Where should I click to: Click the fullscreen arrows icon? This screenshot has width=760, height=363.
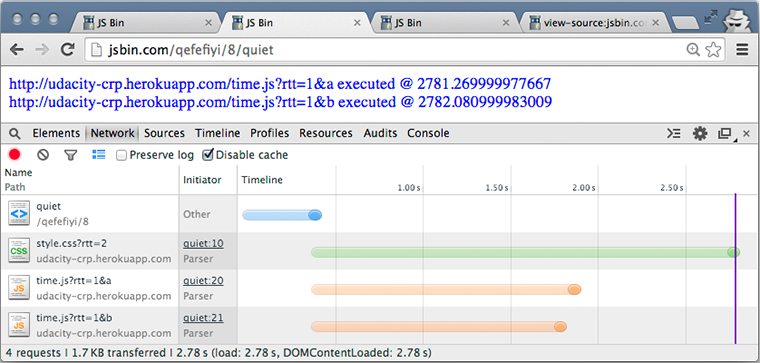click(x=711, y=16)
